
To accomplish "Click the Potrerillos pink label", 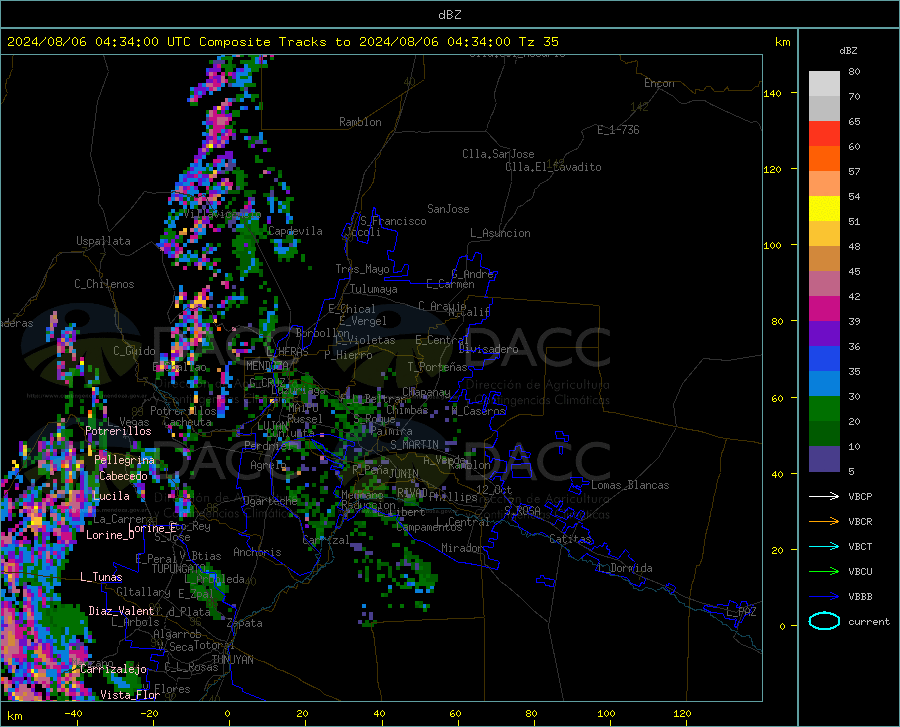I will pyautogui.click(x=118, y=431).
